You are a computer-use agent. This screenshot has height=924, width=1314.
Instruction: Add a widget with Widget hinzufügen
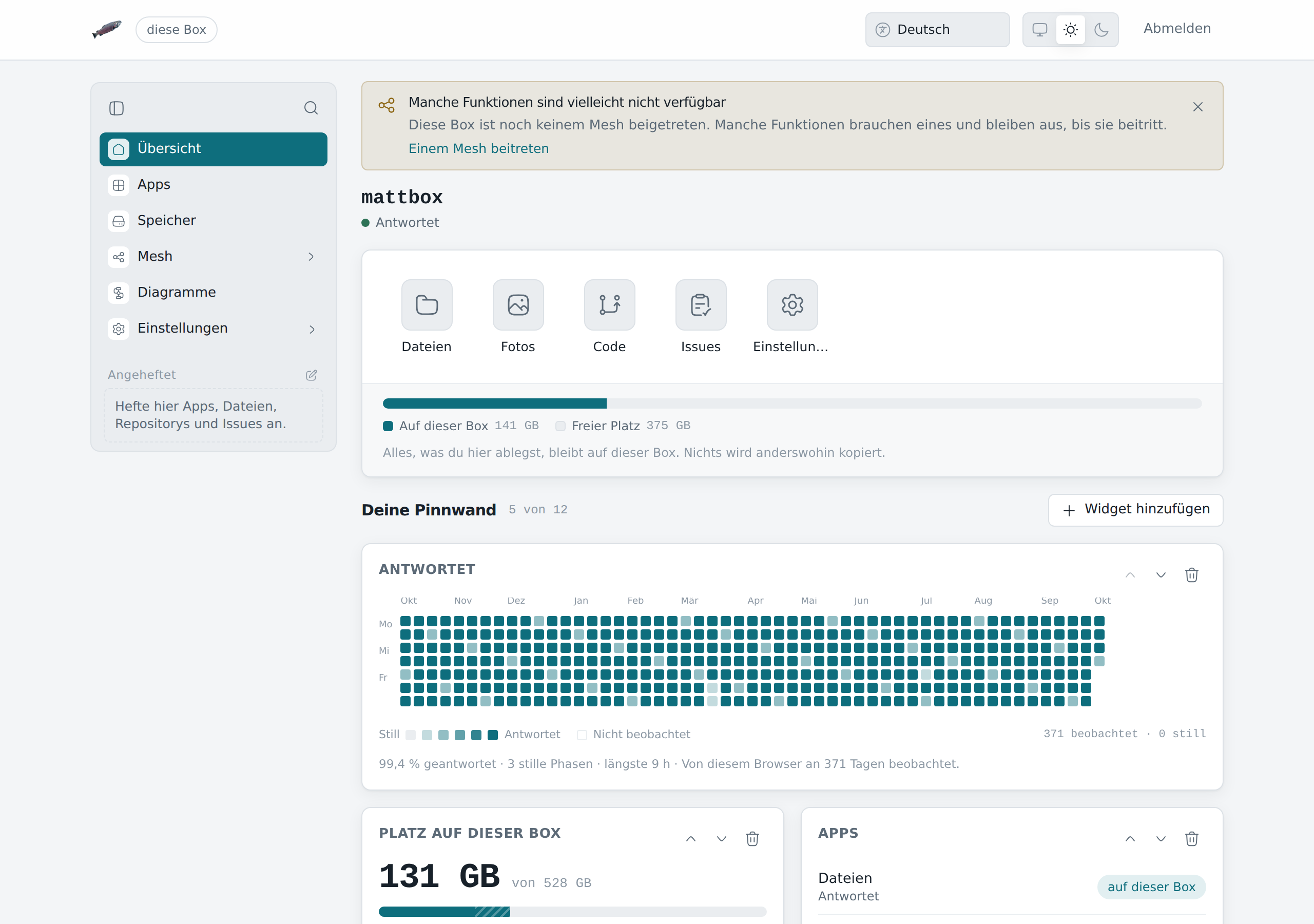tap(1135, 510)
